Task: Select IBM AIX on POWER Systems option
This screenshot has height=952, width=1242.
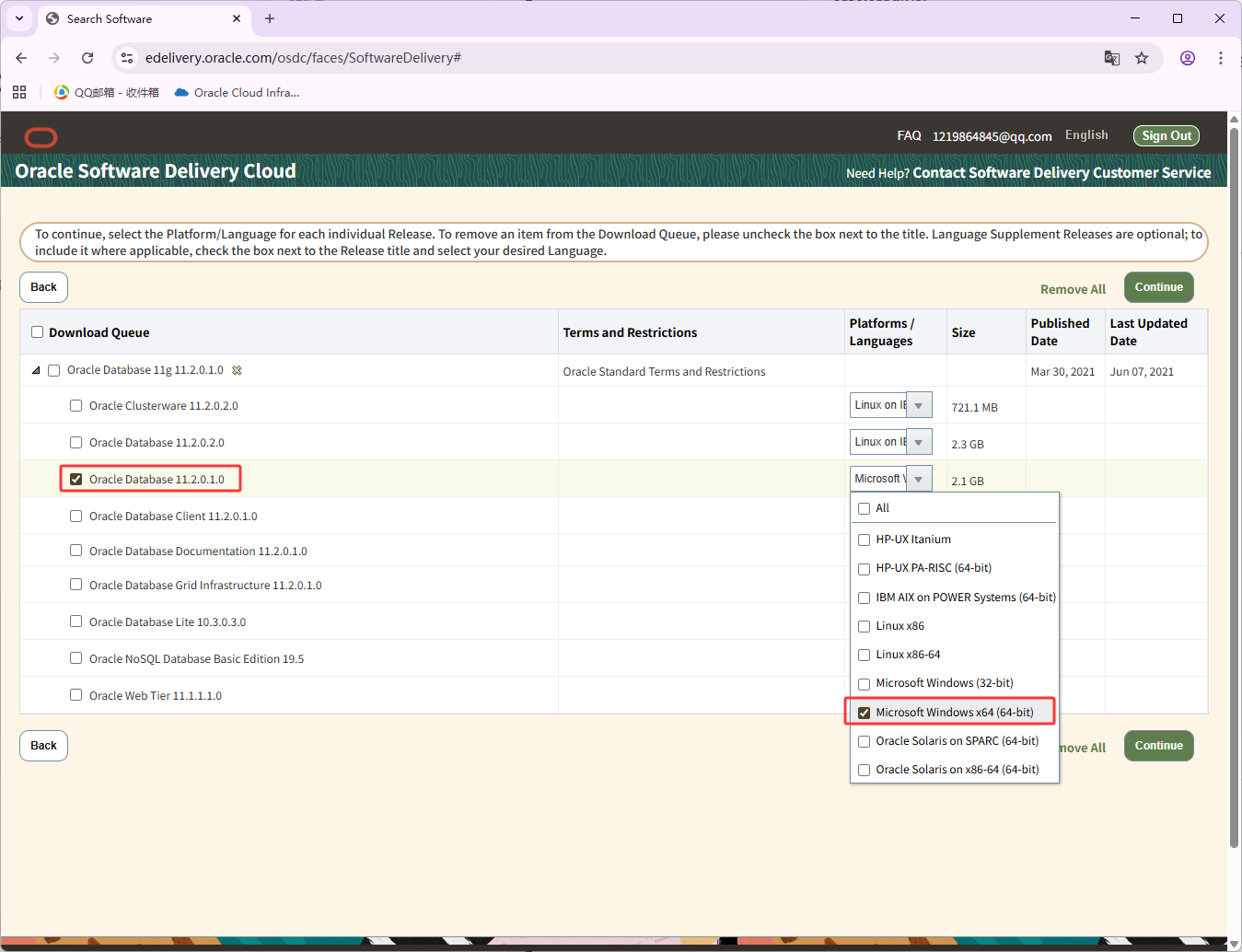Action: [865, 598]
